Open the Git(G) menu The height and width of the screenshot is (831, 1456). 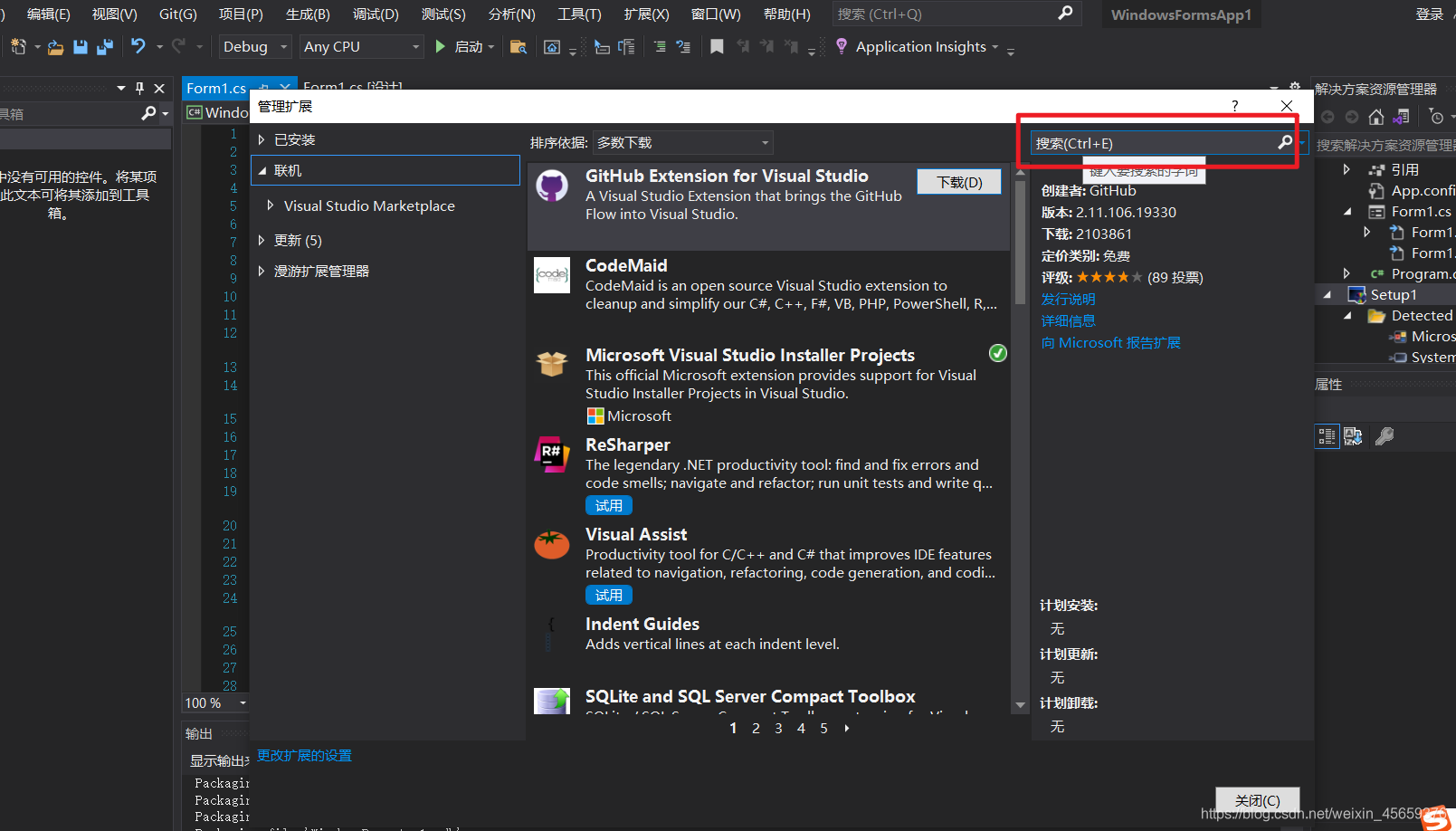[x=178, y=14]
